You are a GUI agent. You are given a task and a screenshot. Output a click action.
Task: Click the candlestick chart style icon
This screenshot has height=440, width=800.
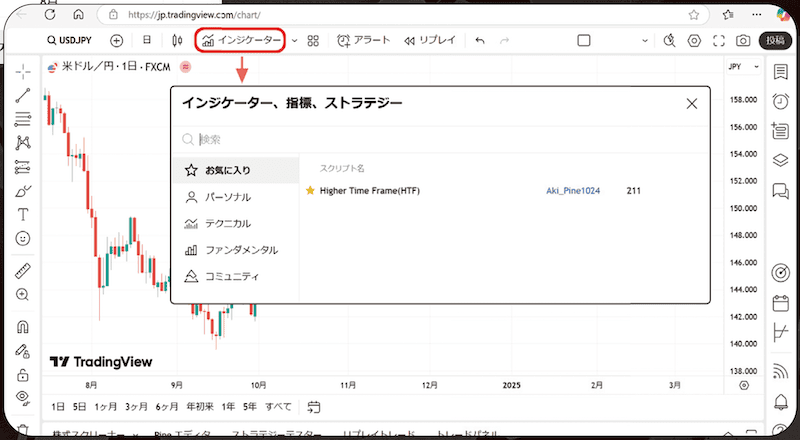(x=177, y=41)
